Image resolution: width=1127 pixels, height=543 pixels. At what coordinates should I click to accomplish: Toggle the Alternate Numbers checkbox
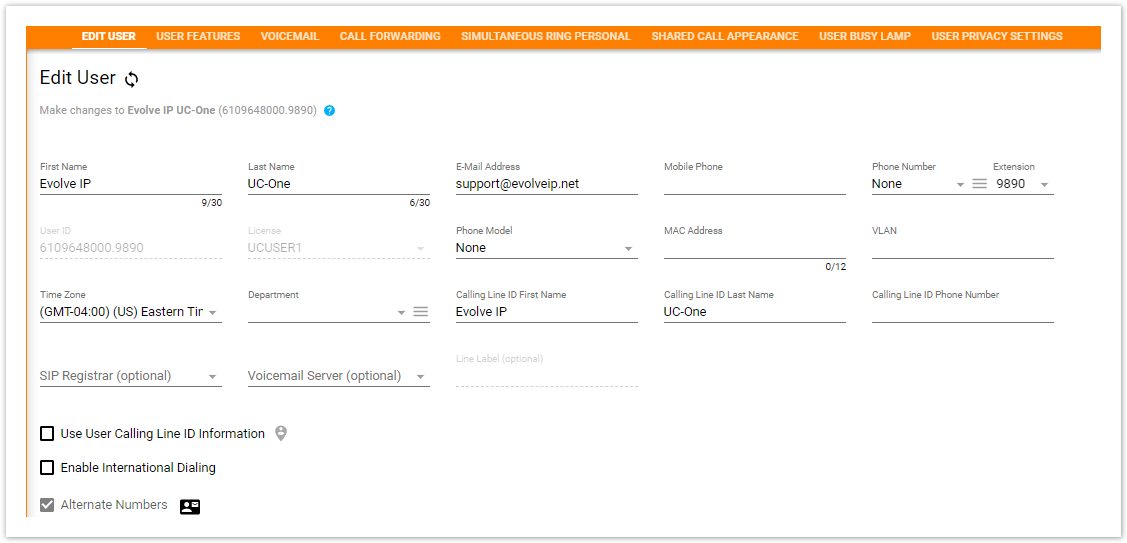coord(47,505)
